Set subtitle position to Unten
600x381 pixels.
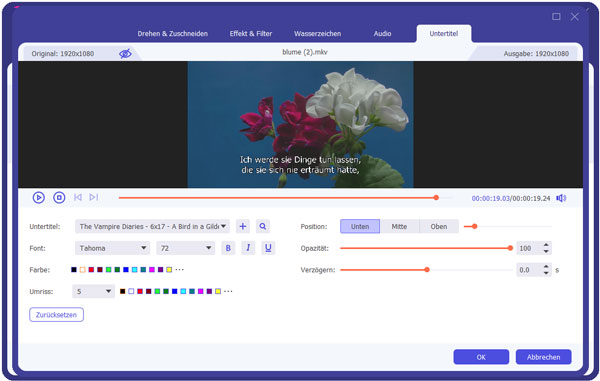360,226
